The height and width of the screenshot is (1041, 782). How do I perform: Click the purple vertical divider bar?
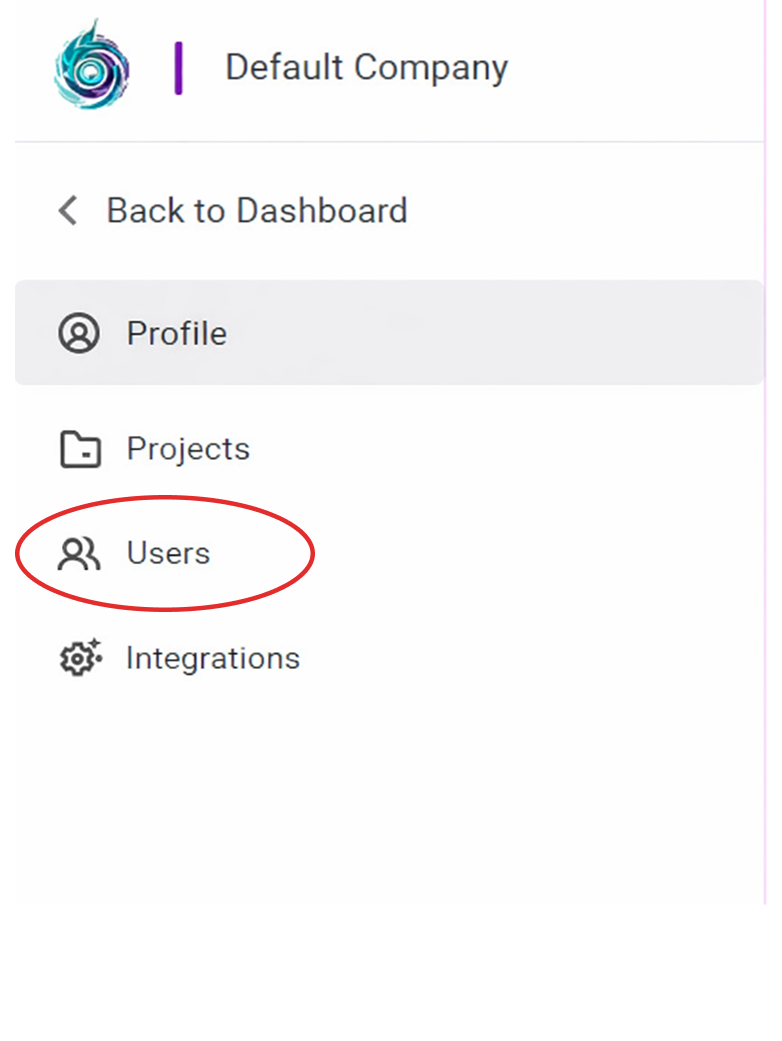pyautogui.click(x=178, y=68)
